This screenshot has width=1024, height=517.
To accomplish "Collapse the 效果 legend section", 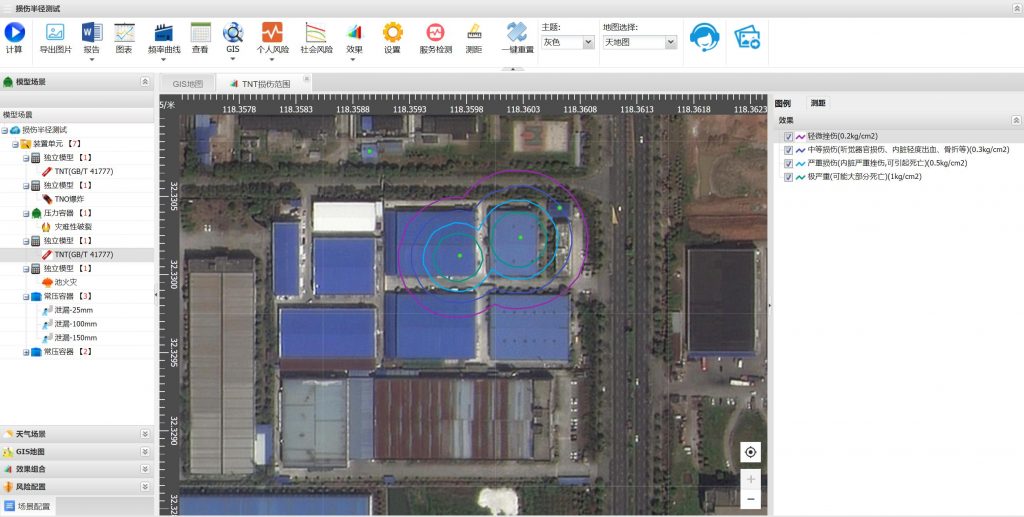I will [x=1016, y=121].
